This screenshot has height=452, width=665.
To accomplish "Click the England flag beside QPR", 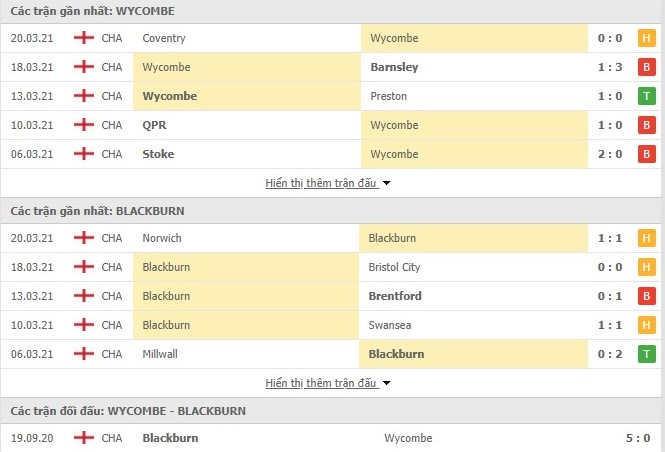I will click(x=83, y=125).
